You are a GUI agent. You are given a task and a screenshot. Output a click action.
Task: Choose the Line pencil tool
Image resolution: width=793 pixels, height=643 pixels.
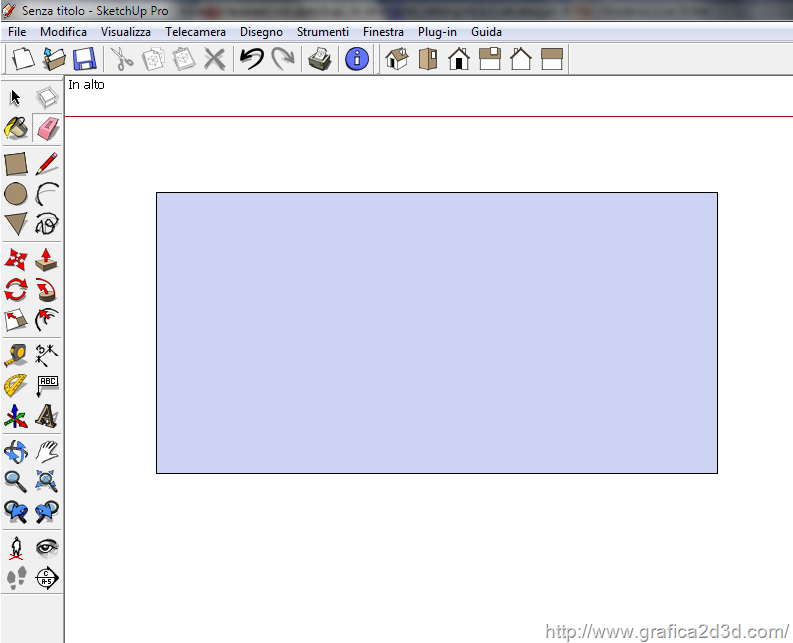(x=47, y=163)
